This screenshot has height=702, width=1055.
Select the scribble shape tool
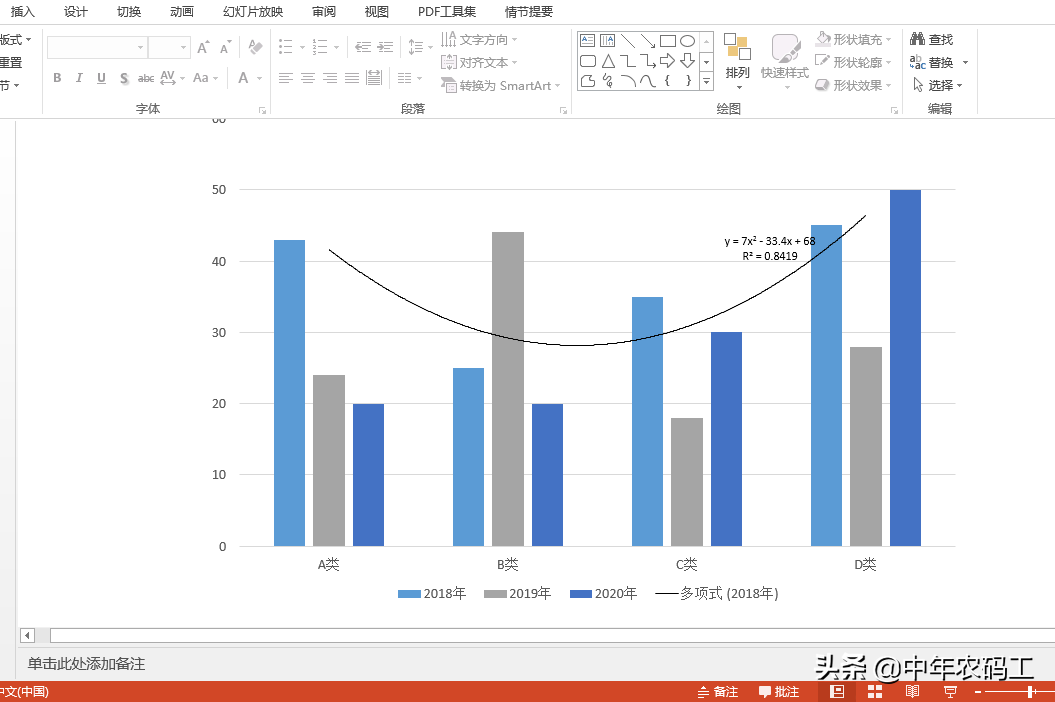[608, 81]
